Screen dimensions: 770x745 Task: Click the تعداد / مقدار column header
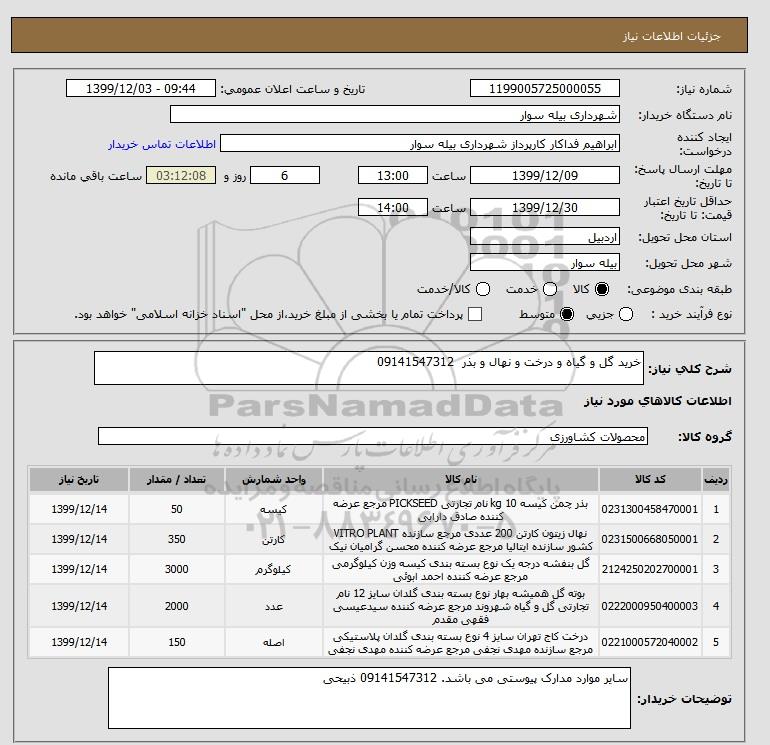177,479
